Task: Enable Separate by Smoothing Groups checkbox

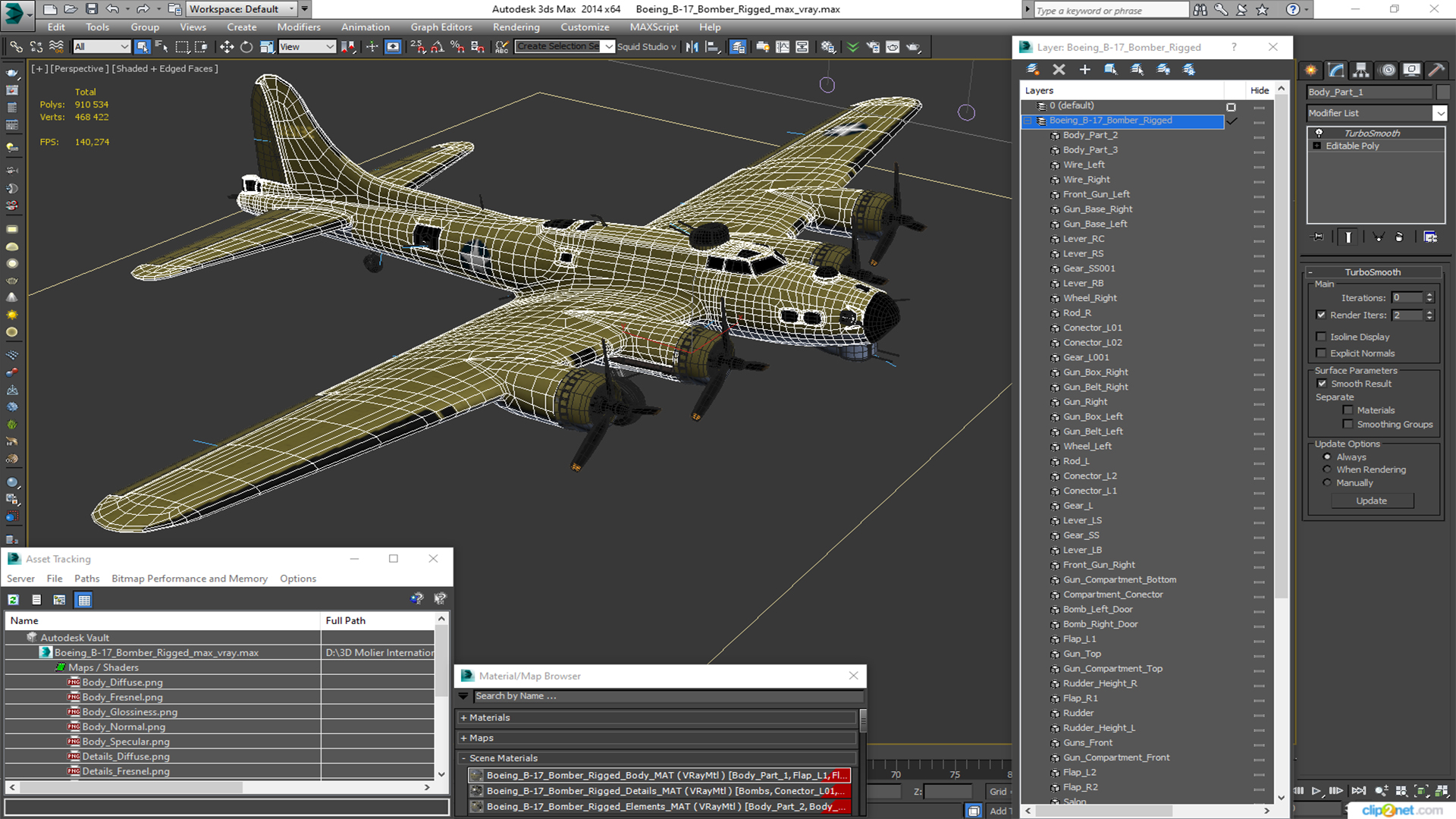Action: (1348, 425)
